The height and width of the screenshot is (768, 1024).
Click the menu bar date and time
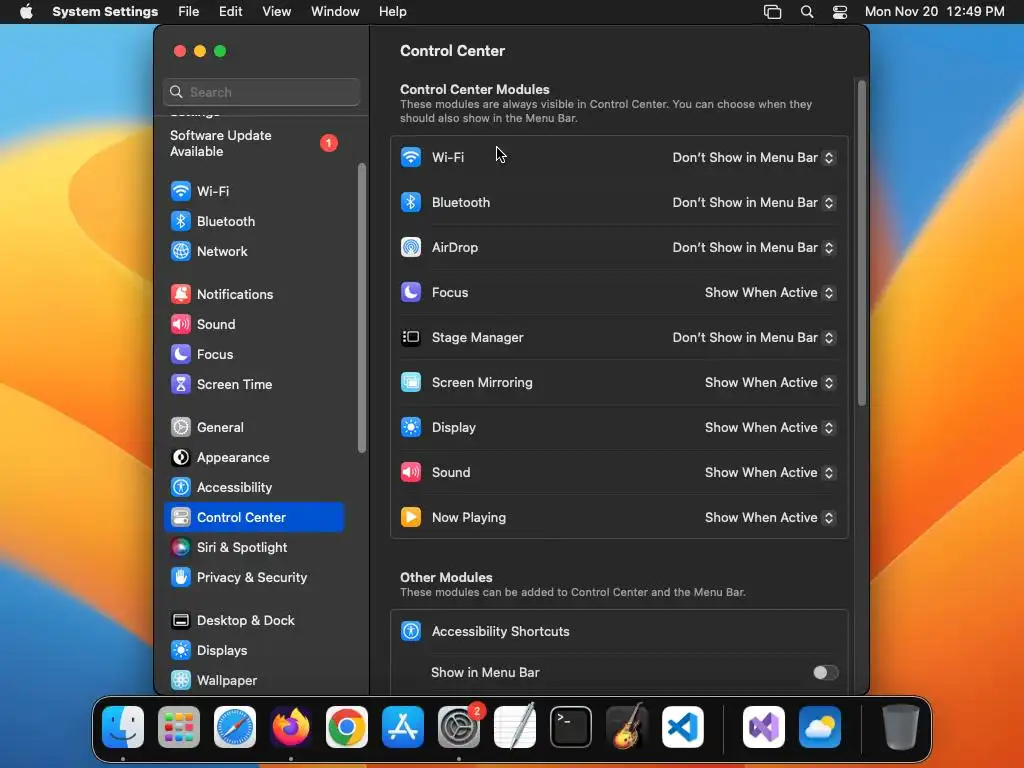coord(935,12)
